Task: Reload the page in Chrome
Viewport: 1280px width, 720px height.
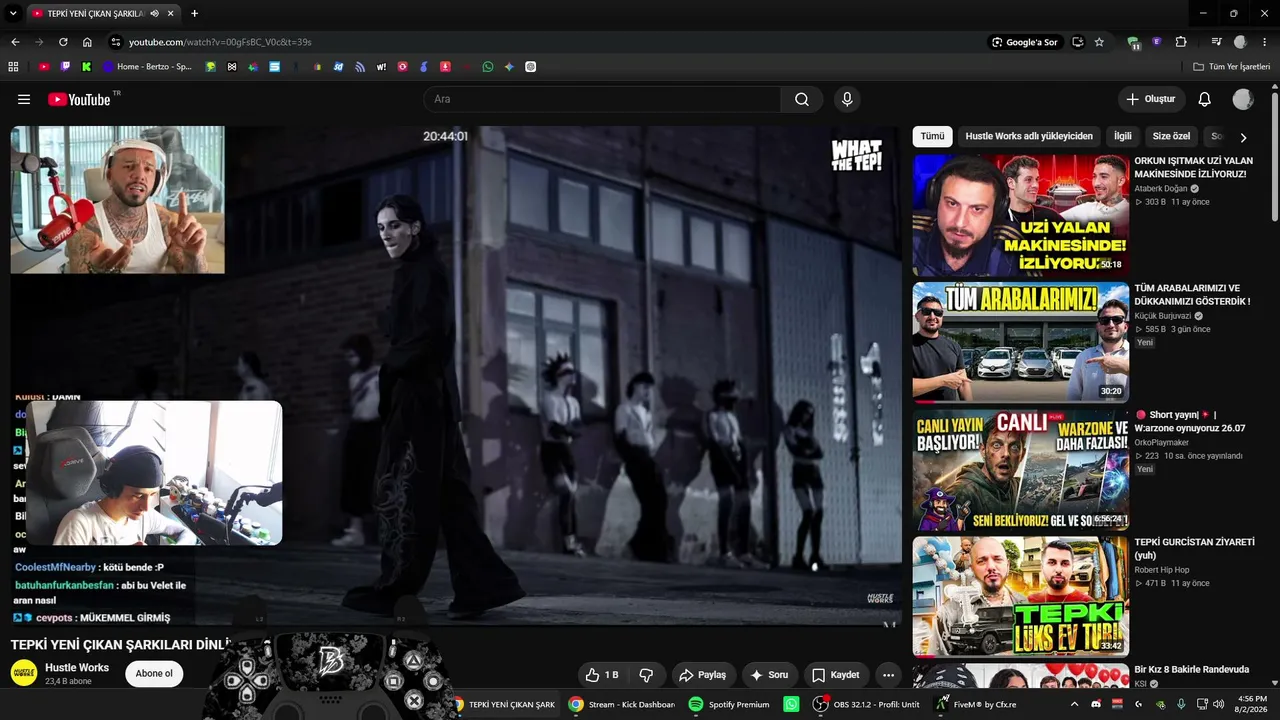Action: (x=63, y=42)
